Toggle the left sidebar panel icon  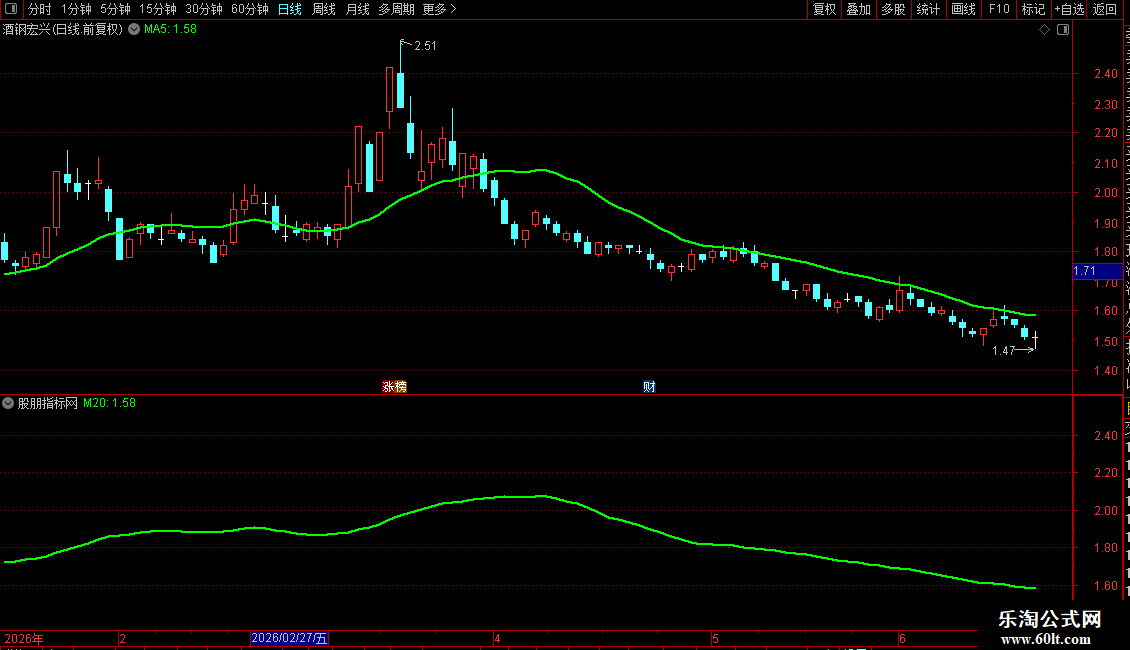(11, 9)
